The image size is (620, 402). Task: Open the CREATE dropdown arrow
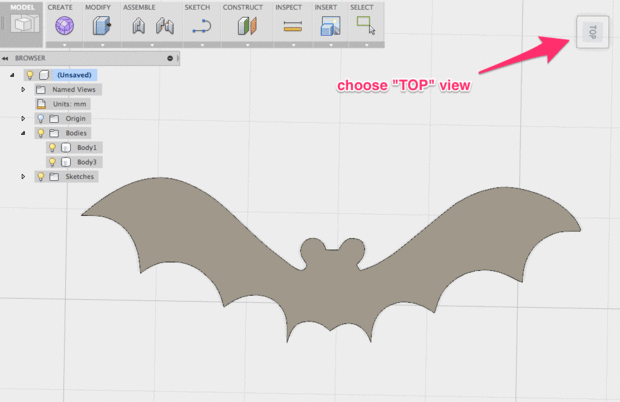pos(64,45)
